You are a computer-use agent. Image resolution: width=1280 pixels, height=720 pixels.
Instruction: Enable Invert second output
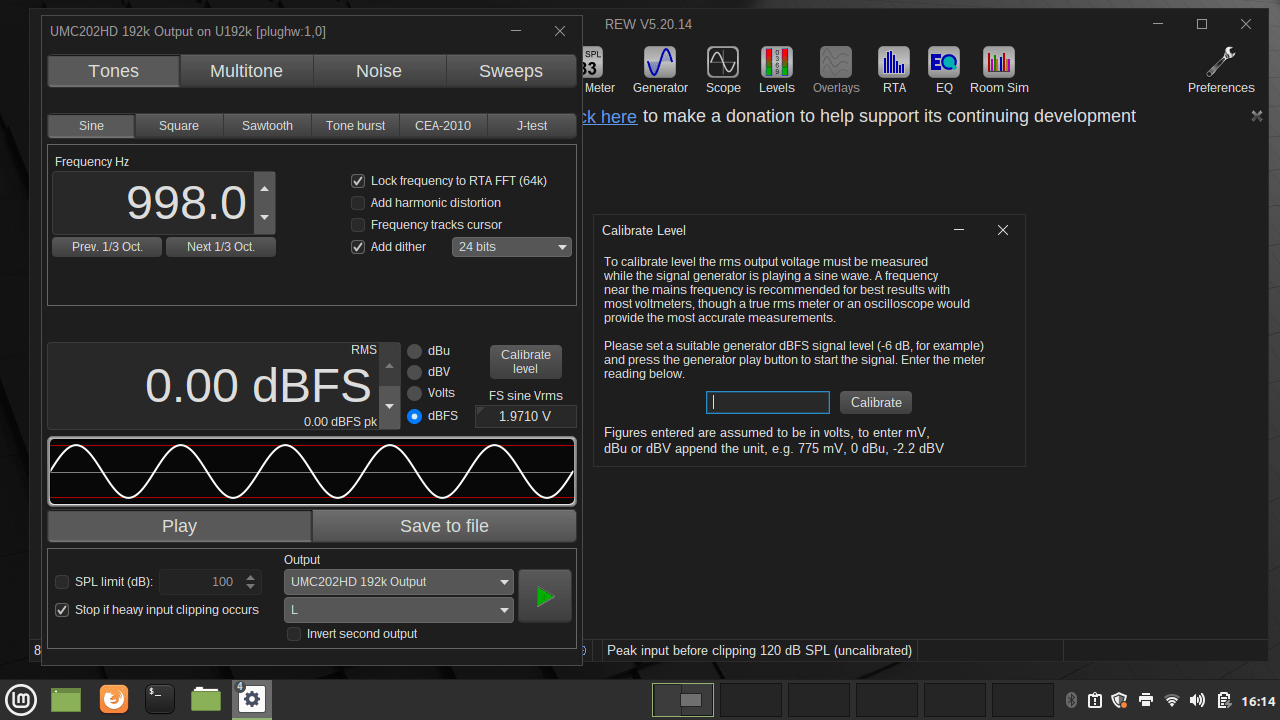(294, 634)
